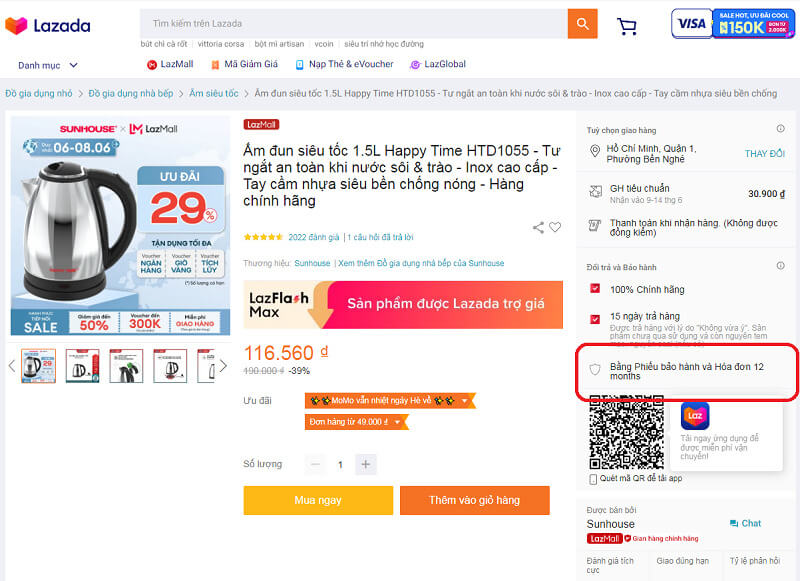Share this product via share icon
This screenshot has height=581, width=800.
tap(538, 227)
